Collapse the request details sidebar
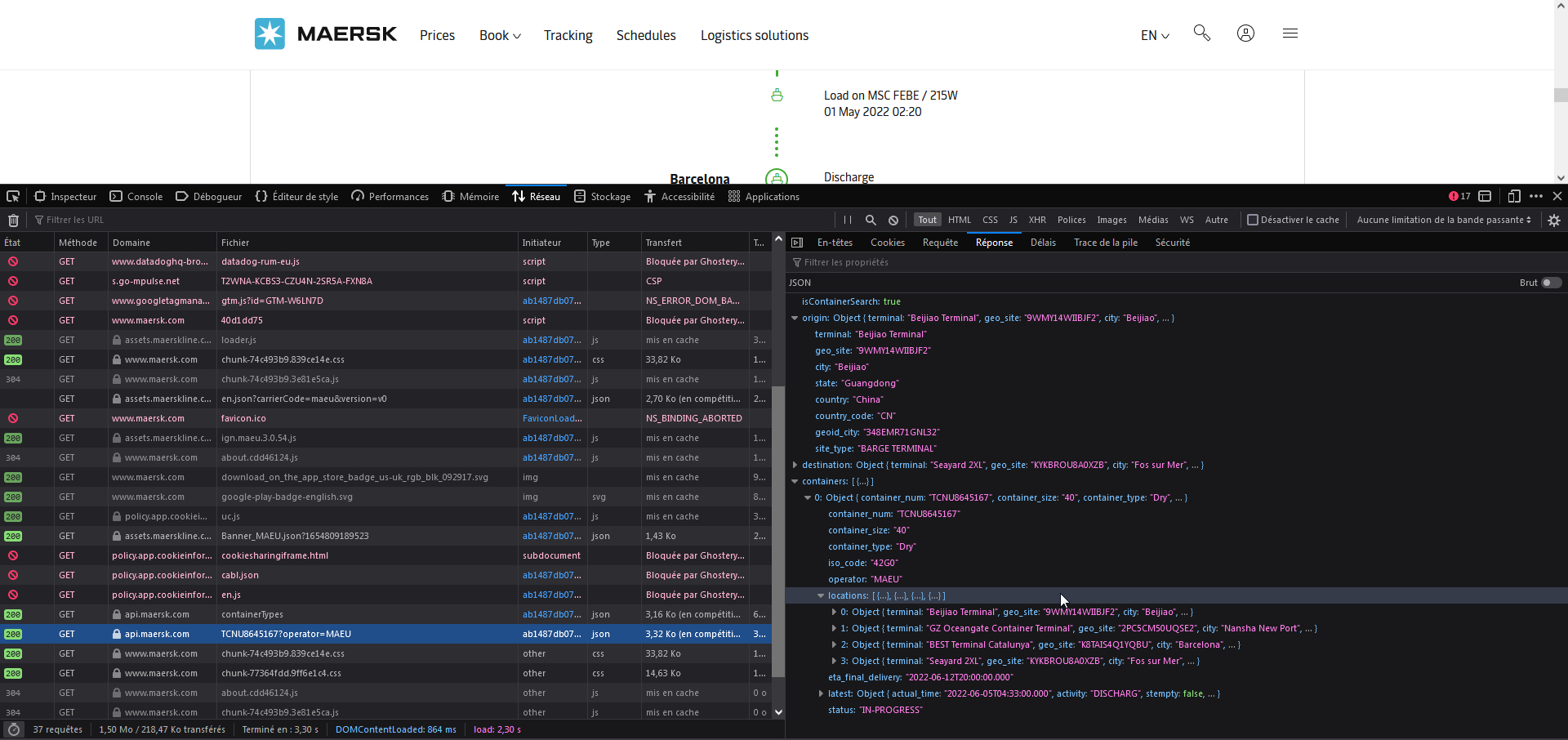The width and height of the screenshot is (1568, 740). point(797,243)
